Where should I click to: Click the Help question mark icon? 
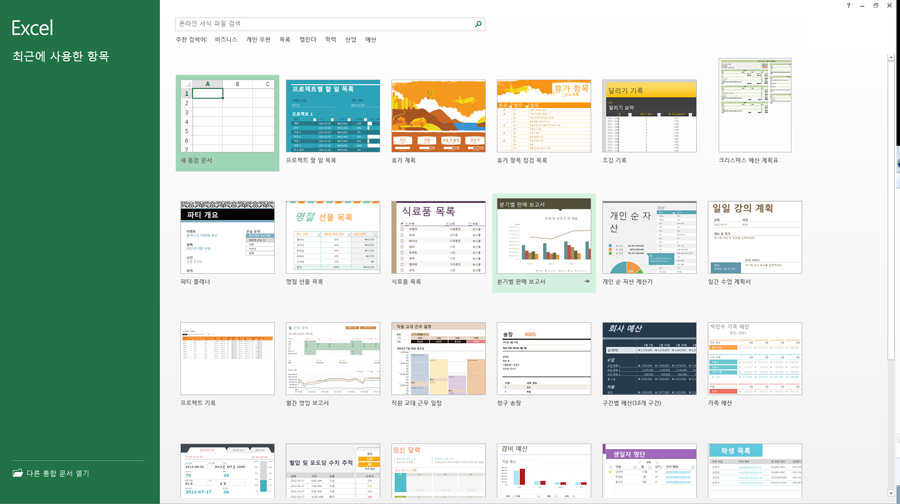(x=848, y=5)
